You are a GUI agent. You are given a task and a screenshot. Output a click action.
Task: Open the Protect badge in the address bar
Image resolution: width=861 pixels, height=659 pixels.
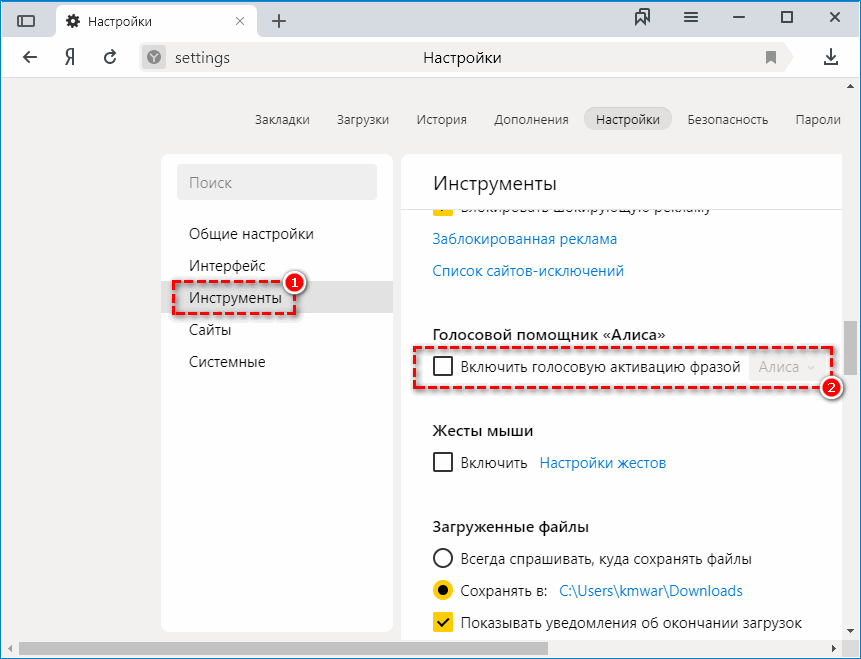point(152,57)
